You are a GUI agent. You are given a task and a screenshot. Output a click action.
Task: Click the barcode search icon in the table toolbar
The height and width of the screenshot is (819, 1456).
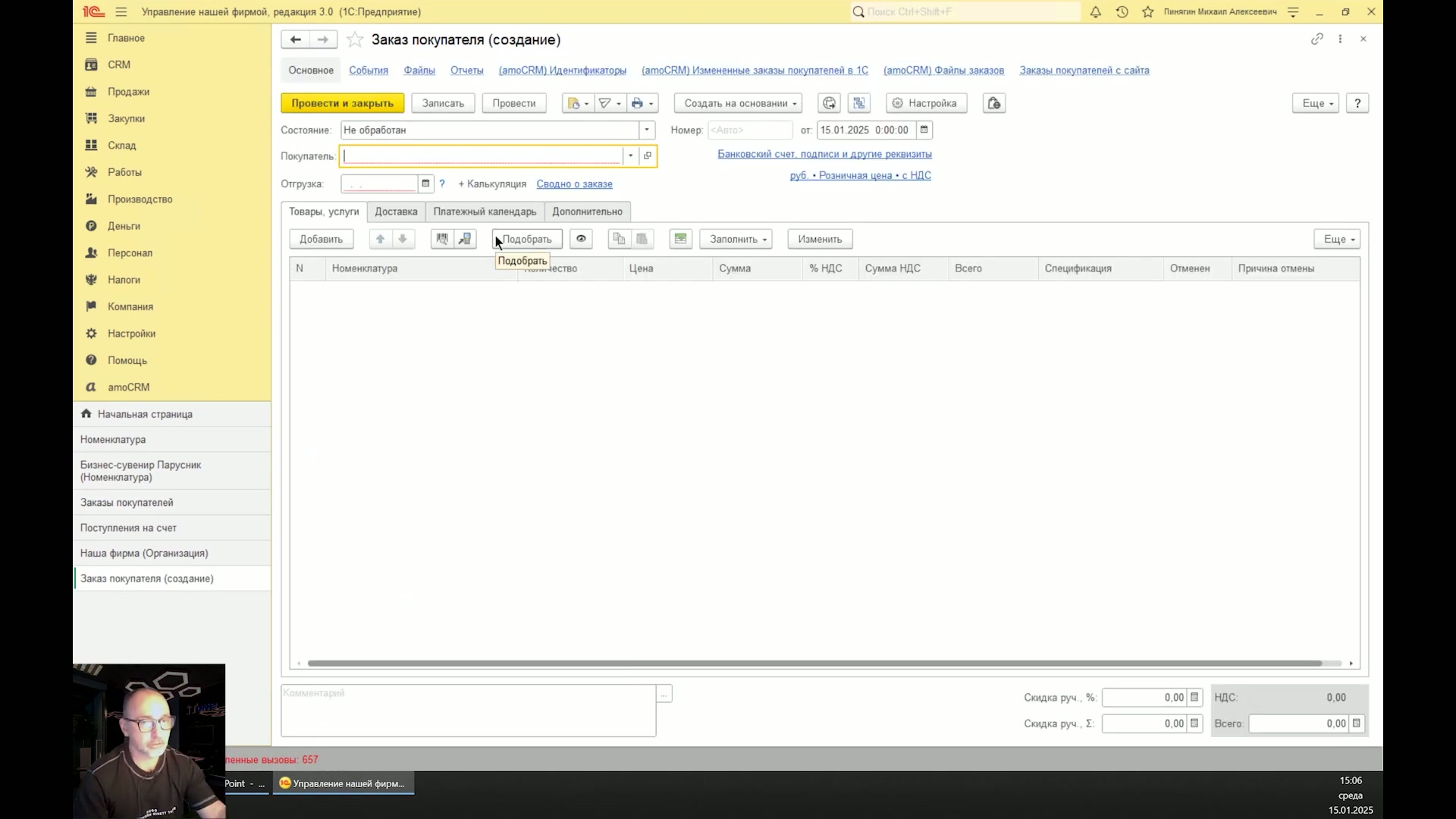click(x=442, y=239)
